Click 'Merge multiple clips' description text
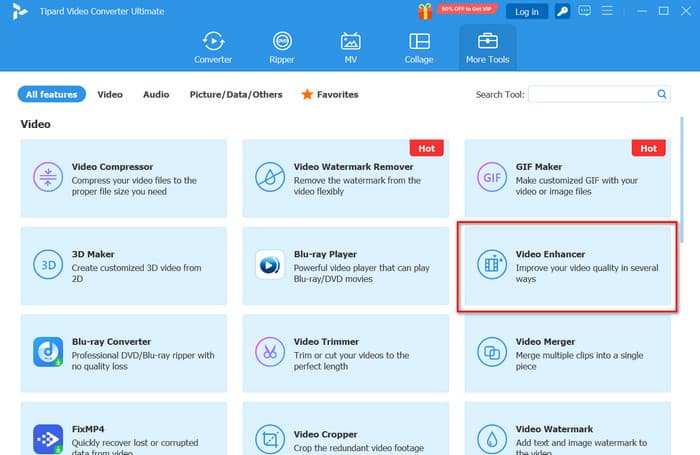 tap(579, 361)
